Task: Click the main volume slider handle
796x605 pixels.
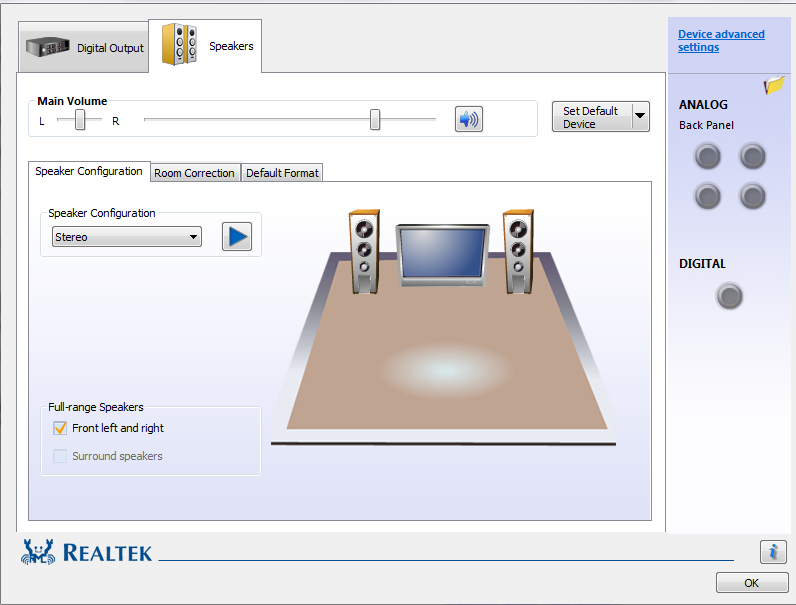Action: click(375, 119)
